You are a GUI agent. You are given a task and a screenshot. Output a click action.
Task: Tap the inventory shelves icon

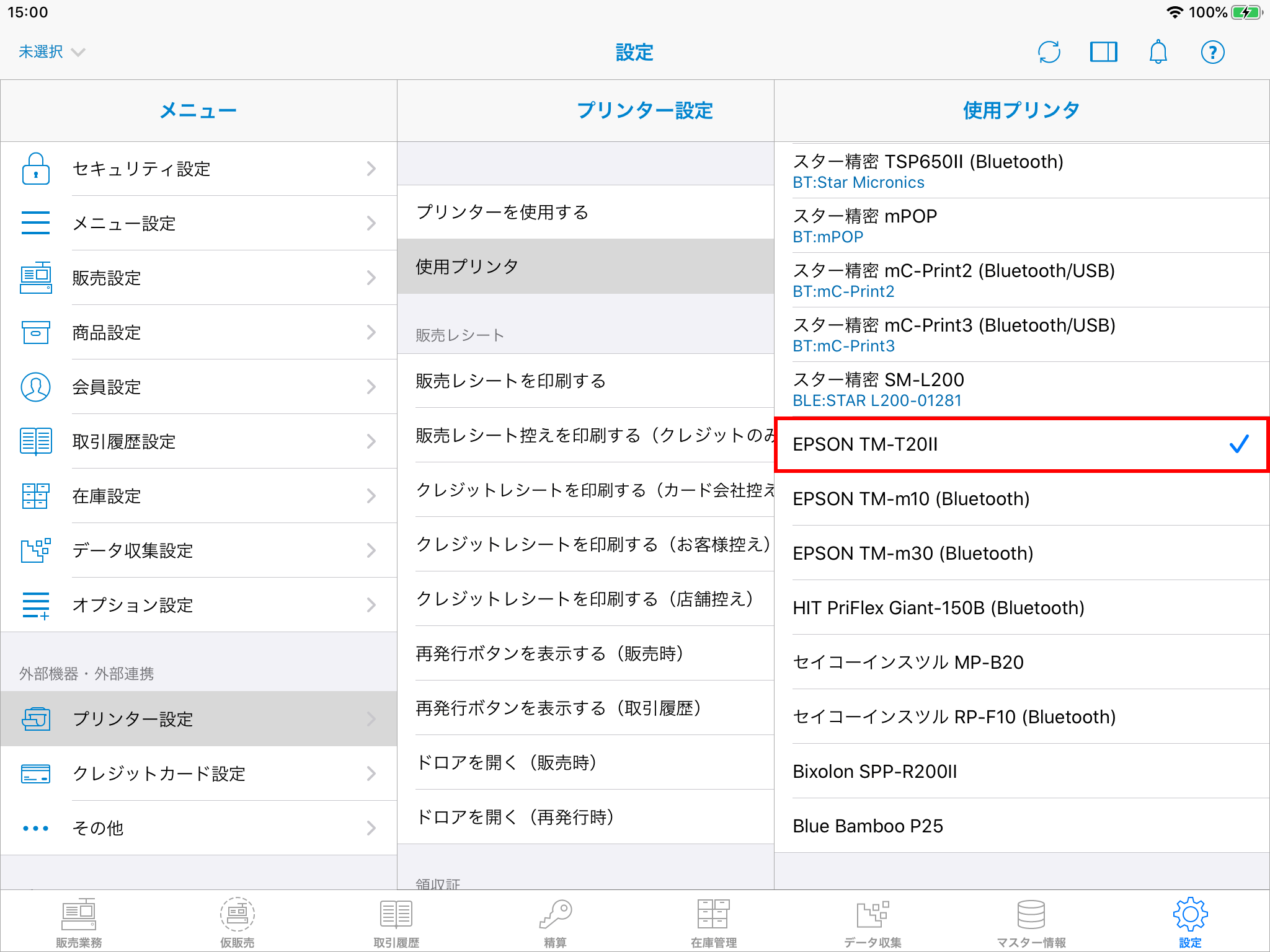pyautogui.click(x=35, y=496)
